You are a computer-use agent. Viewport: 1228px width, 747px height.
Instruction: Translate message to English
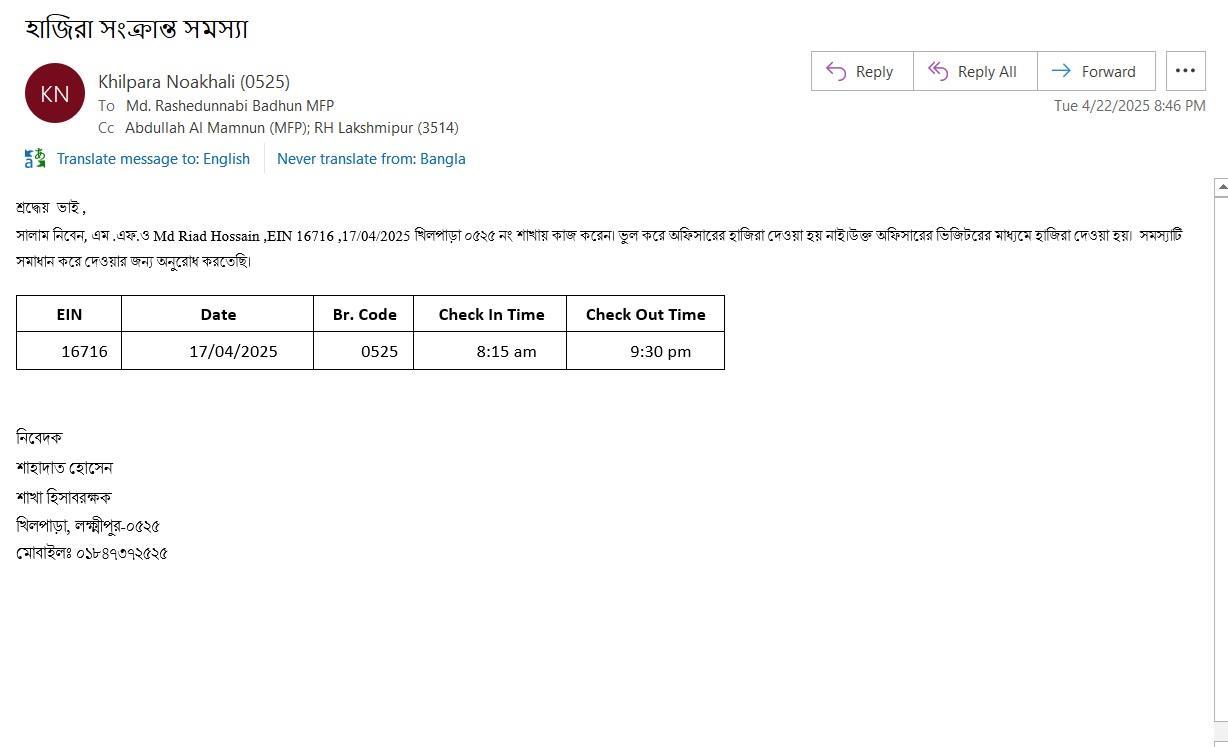pos(153,158)
